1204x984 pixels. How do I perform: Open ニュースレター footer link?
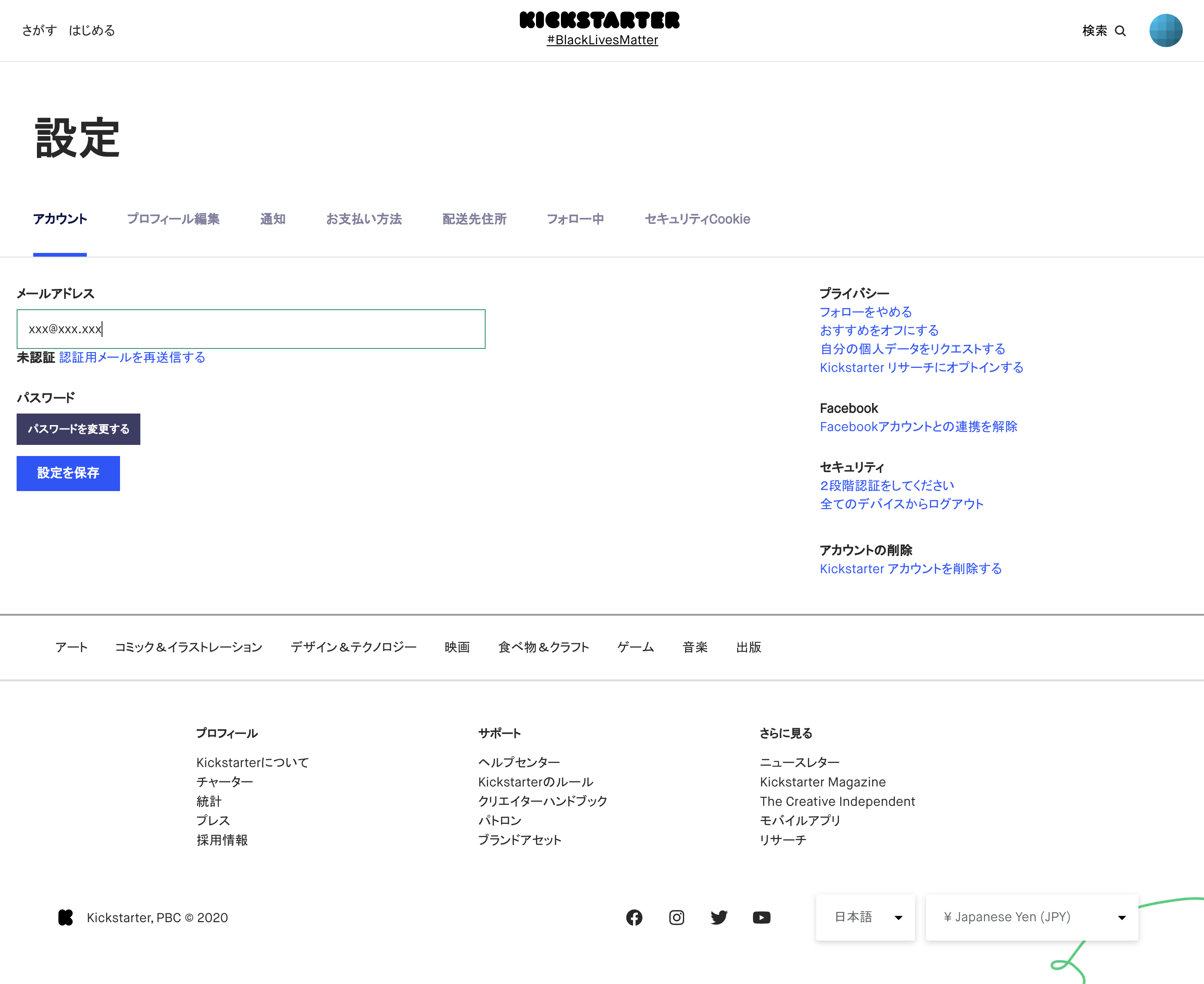[800, 763]
